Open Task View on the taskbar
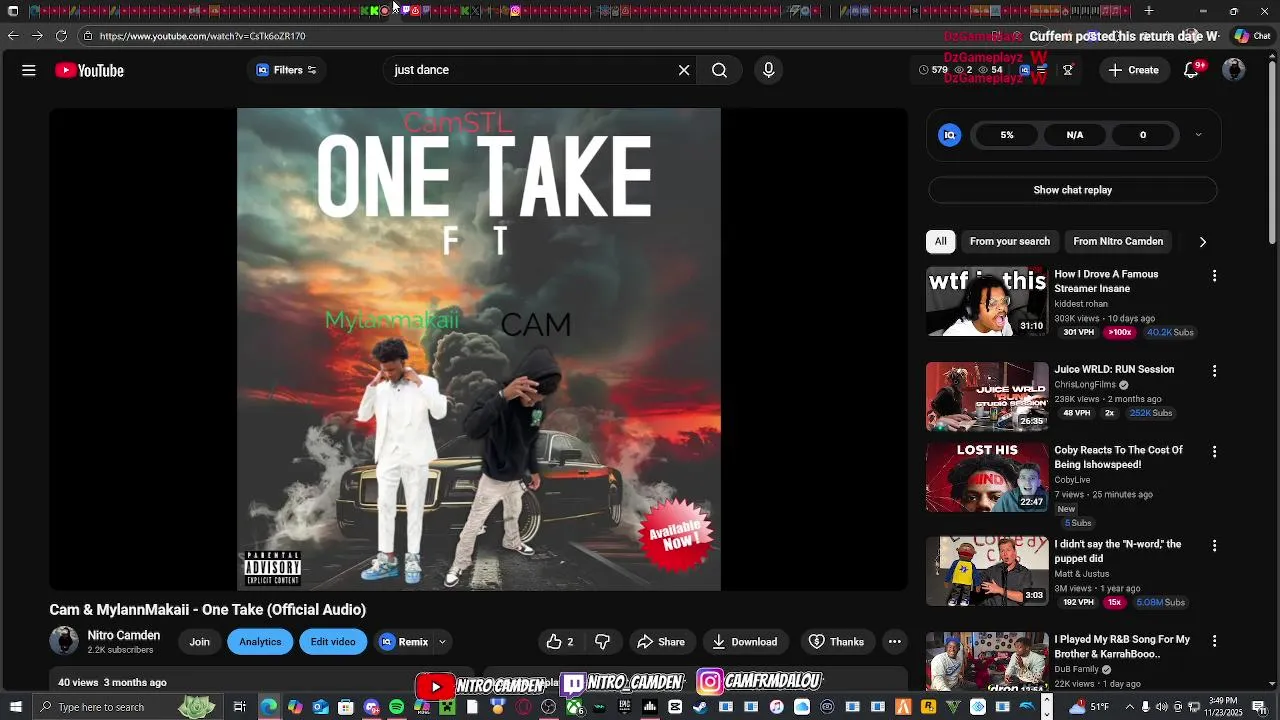Screen dimensions: 1280x720 pos(240,707)
